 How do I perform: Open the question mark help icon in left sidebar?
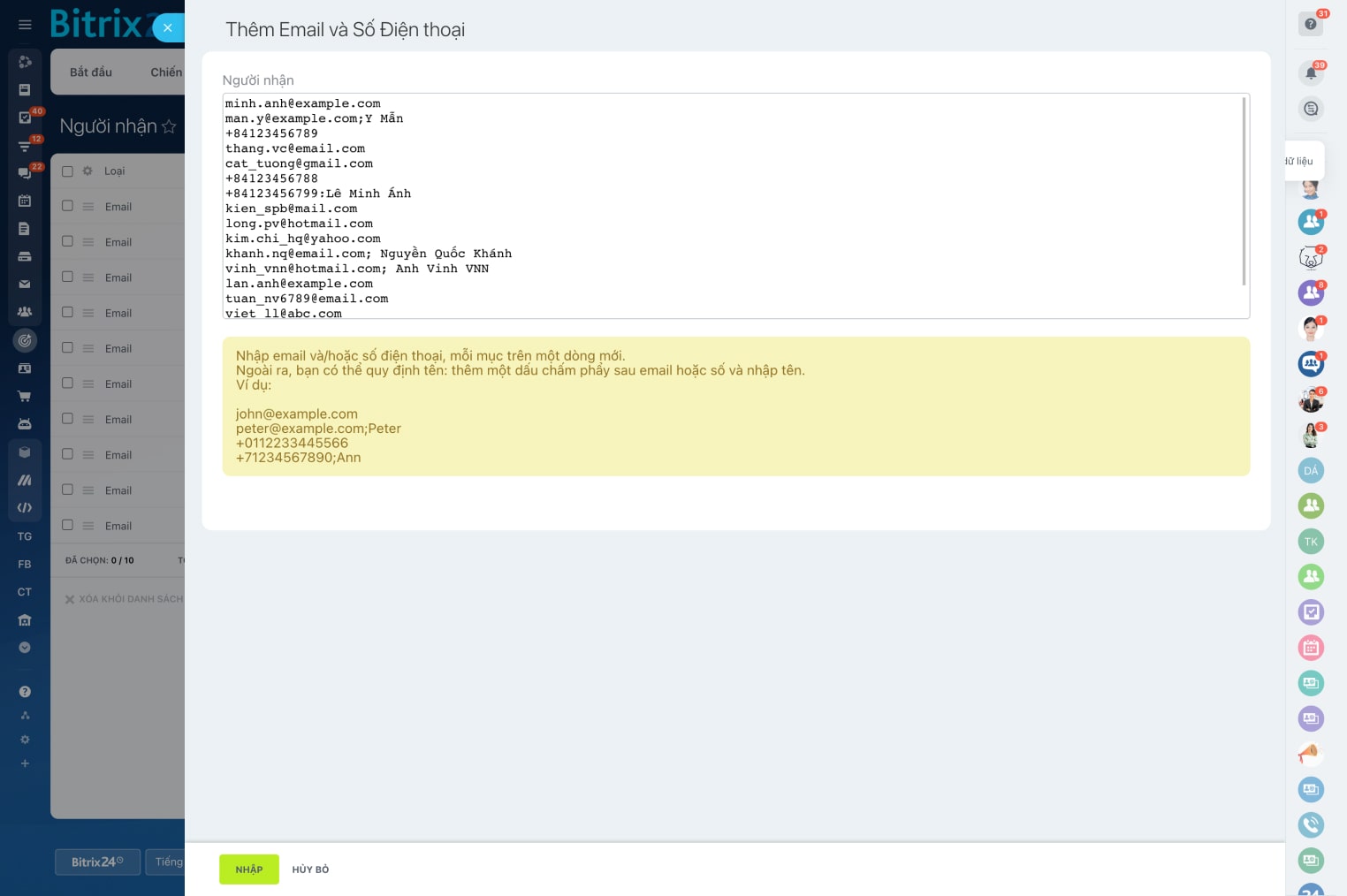(25, 692)
